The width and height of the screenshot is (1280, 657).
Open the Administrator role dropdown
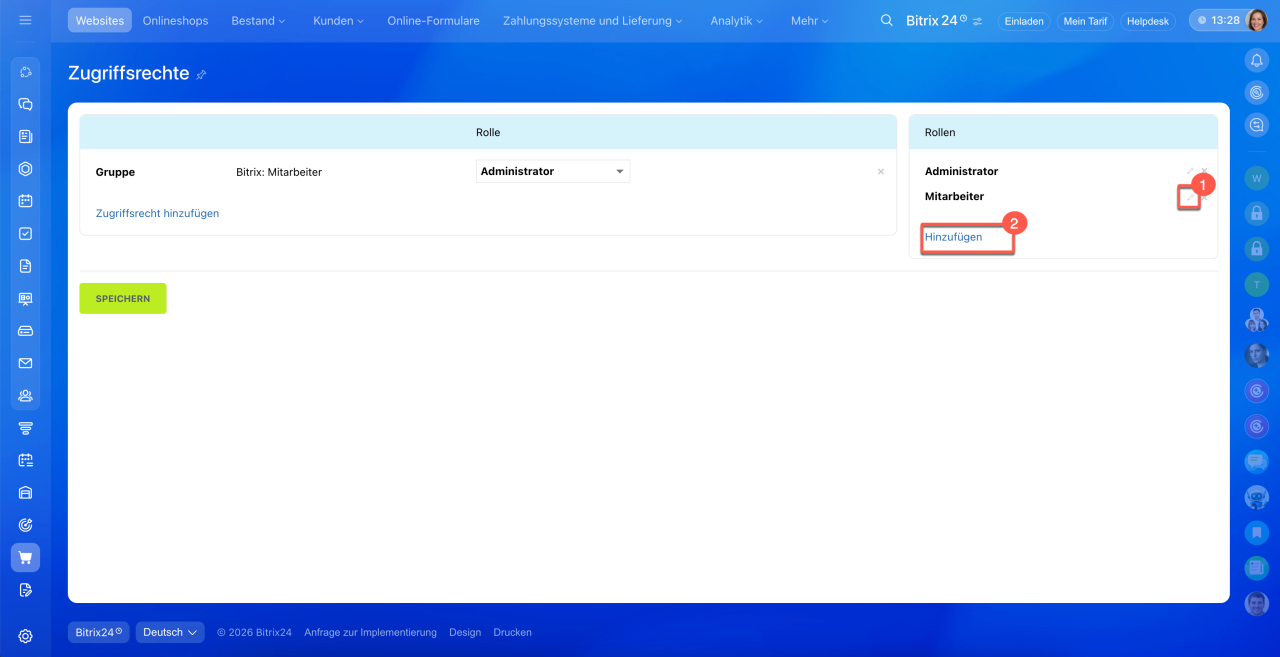click(553, 172)
